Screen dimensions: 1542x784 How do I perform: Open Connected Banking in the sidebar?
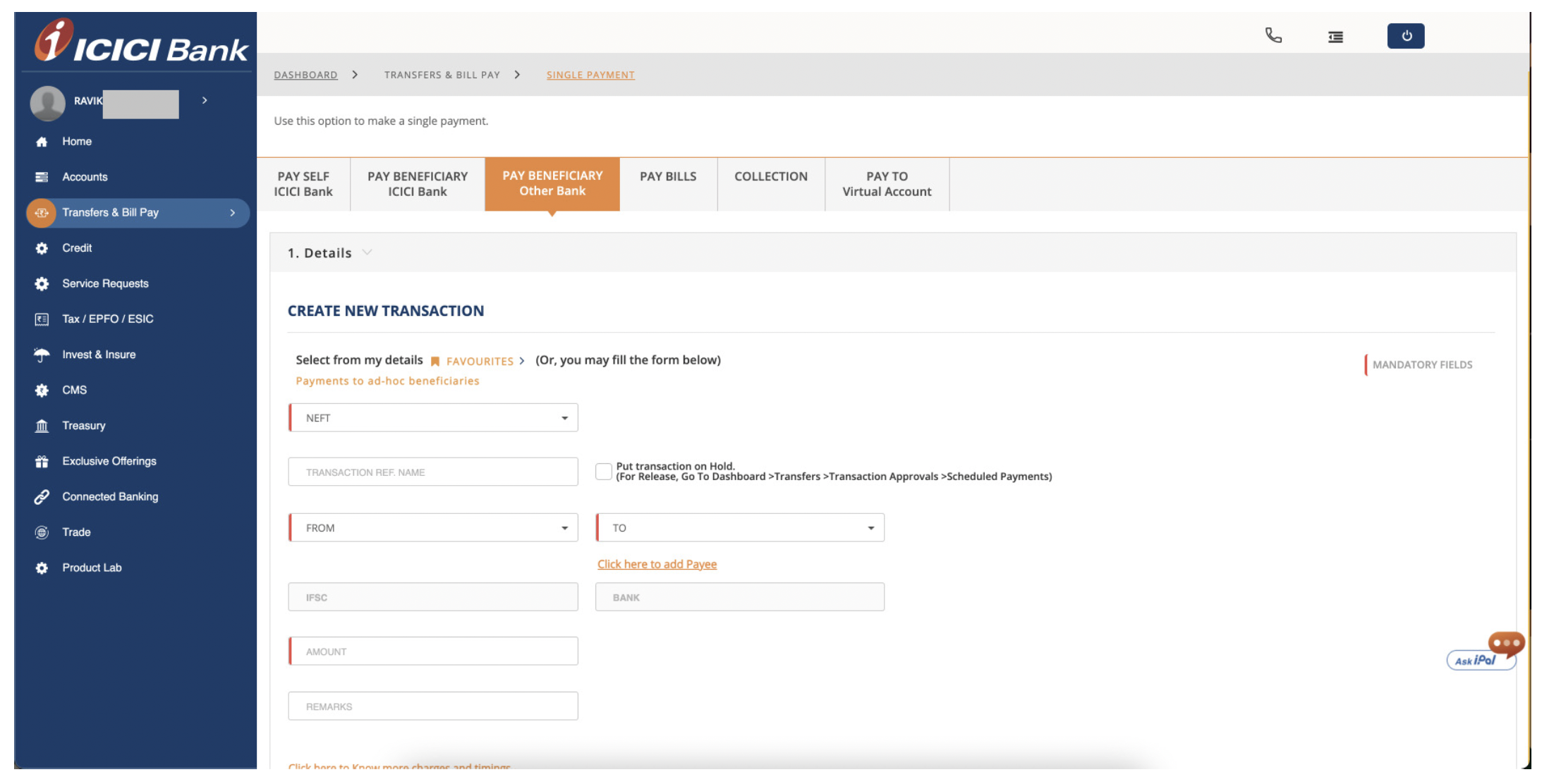(x=110, y=497)
